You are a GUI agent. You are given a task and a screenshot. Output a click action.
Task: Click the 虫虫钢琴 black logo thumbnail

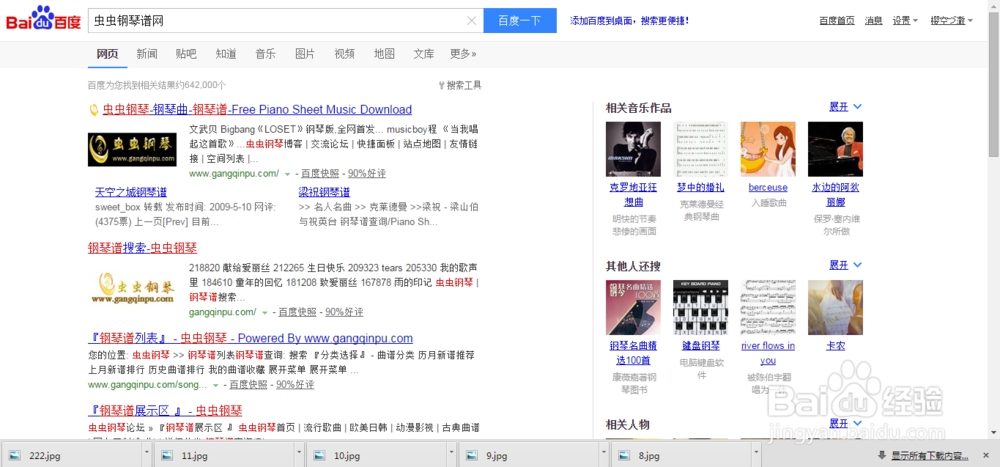coord(132,149)
